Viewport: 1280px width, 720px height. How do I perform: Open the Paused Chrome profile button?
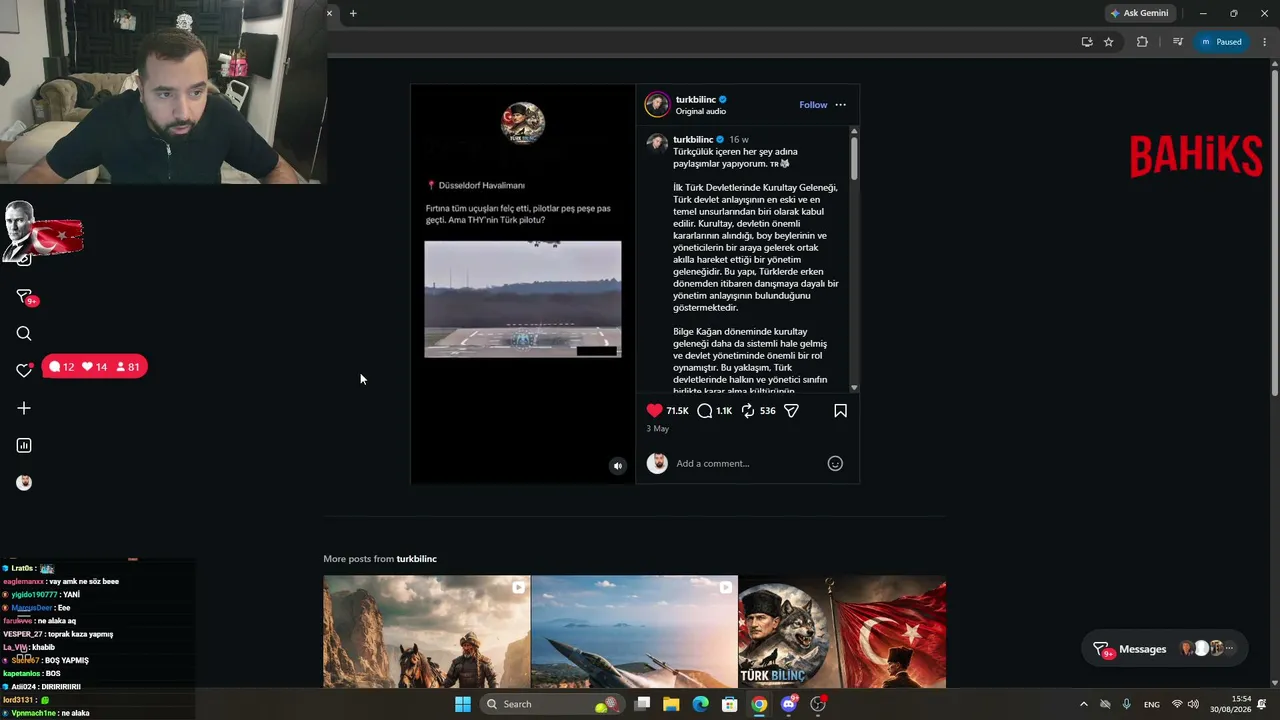[x=1222, y=42]
